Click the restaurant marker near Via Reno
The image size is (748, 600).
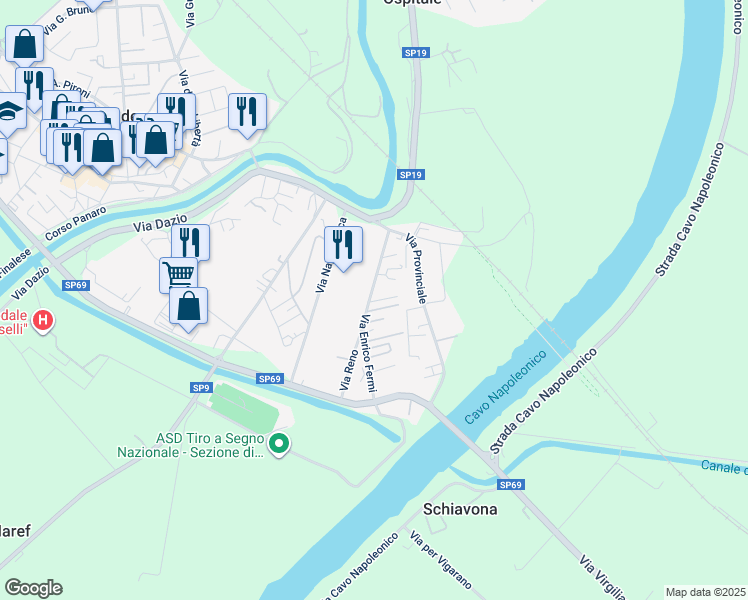coord(343,245)
